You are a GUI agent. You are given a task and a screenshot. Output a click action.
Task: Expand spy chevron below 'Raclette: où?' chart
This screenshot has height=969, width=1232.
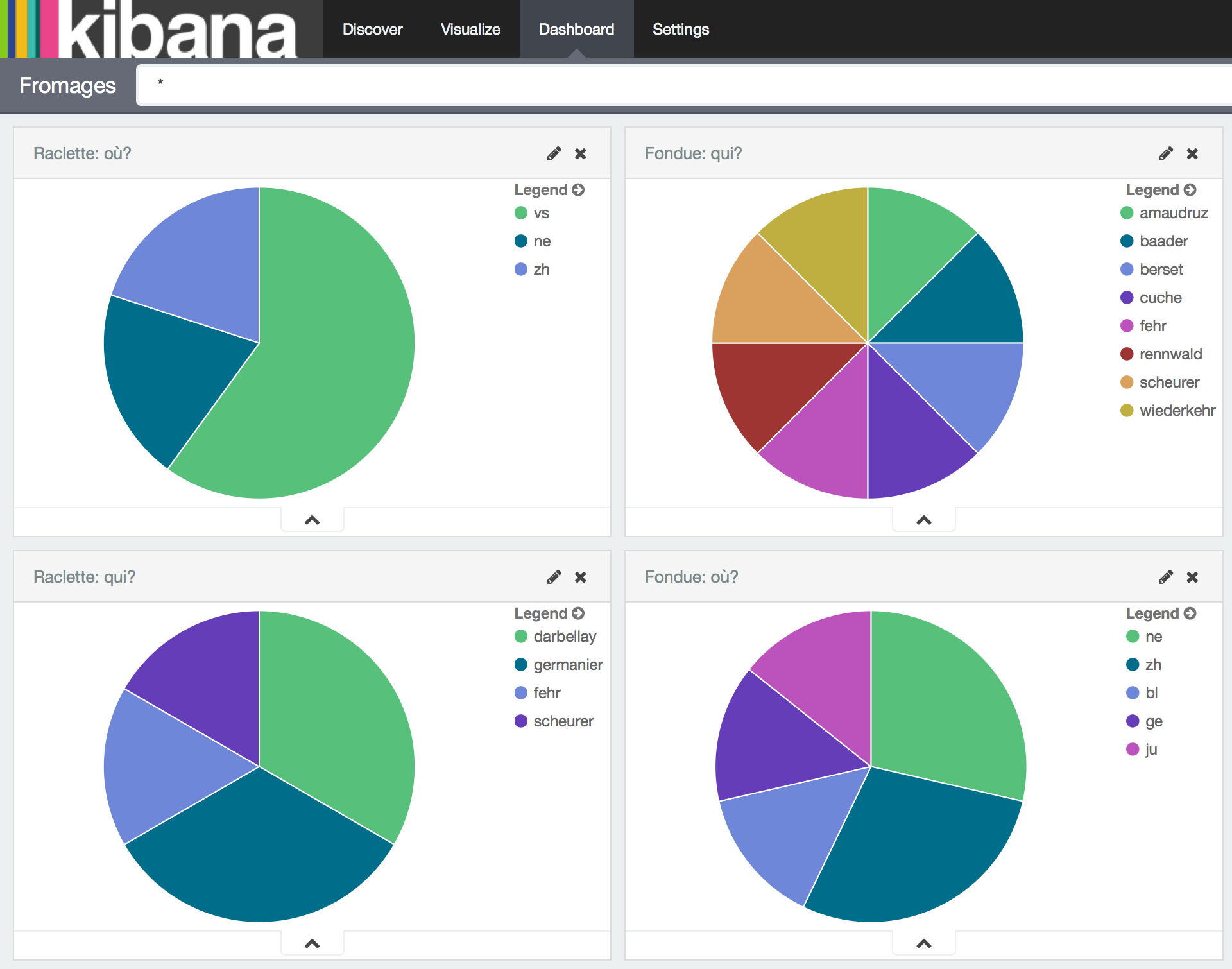[x=312, y=520]
